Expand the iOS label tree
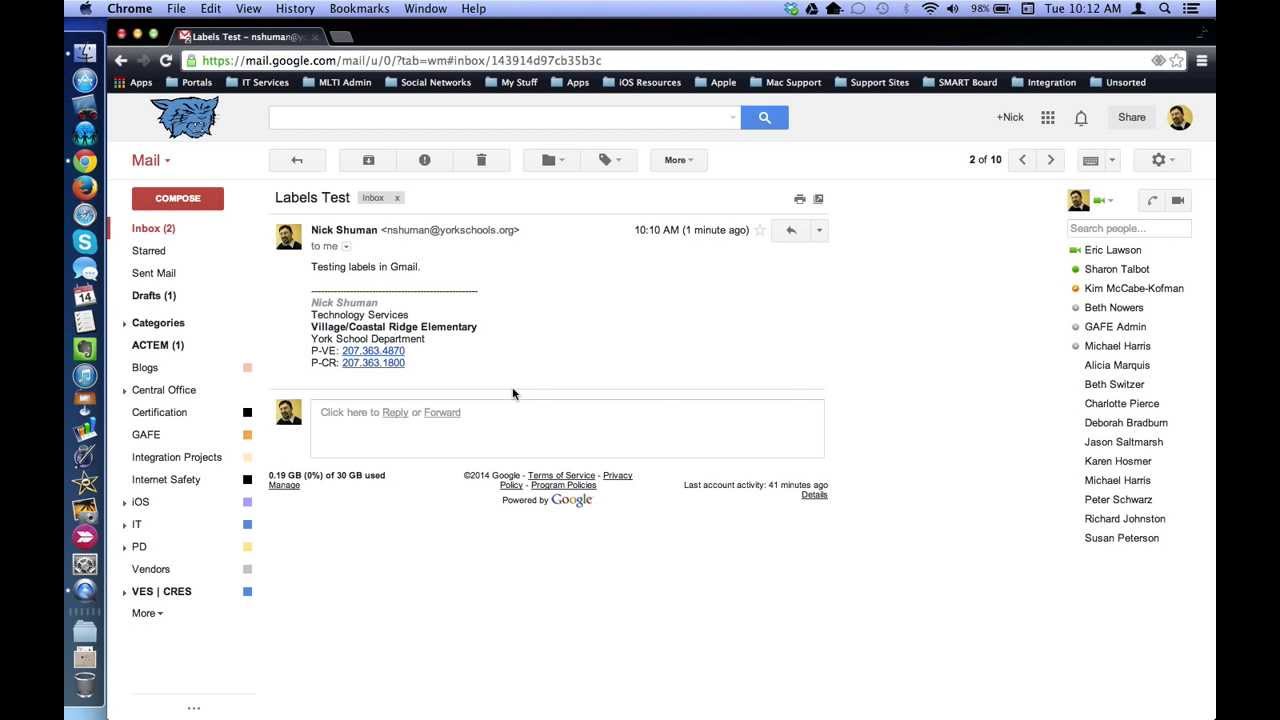 pyautogui.click(x=125, y=503)
